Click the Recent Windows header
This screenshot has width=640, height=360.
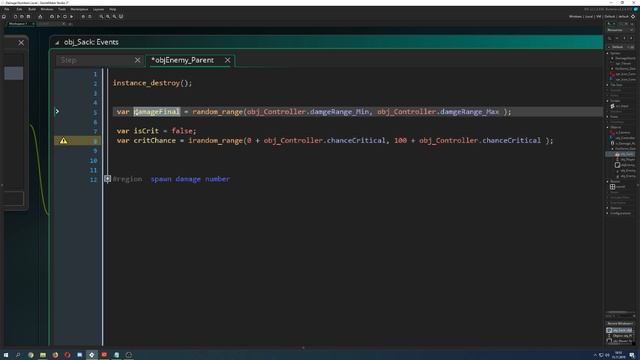tap(619, 323)
